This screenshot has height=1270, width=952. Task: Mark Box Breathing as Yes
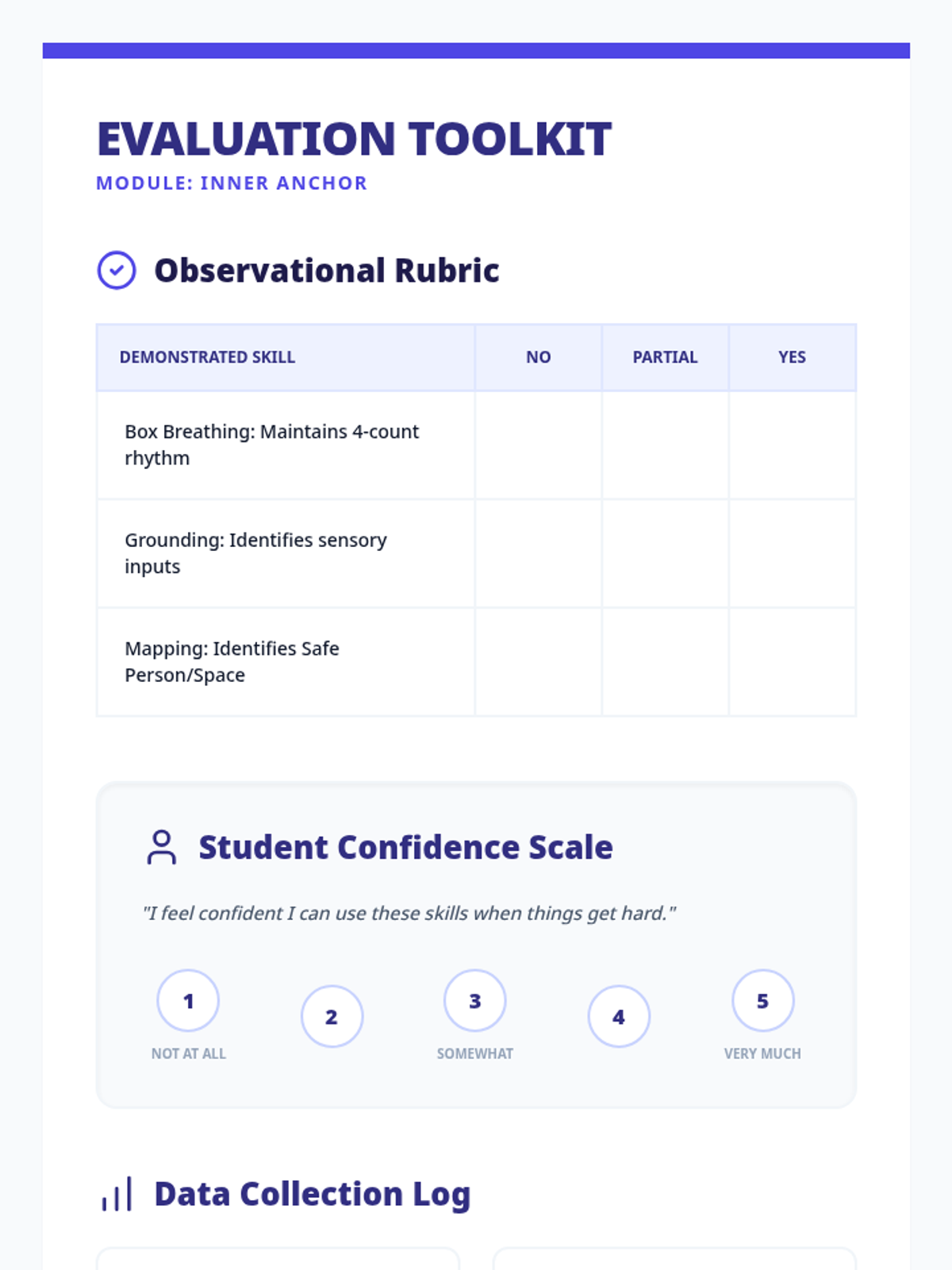tap(793, 445)
